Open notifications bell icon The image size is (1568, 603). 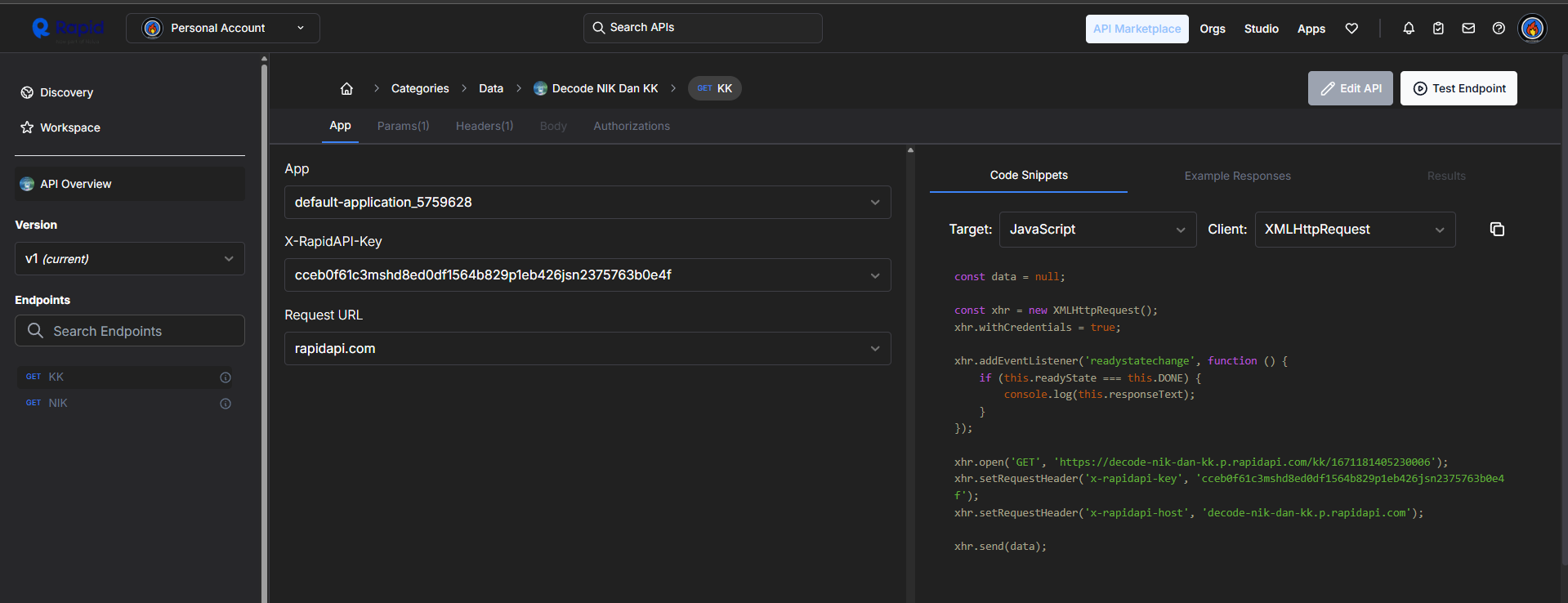point(1409,29)
